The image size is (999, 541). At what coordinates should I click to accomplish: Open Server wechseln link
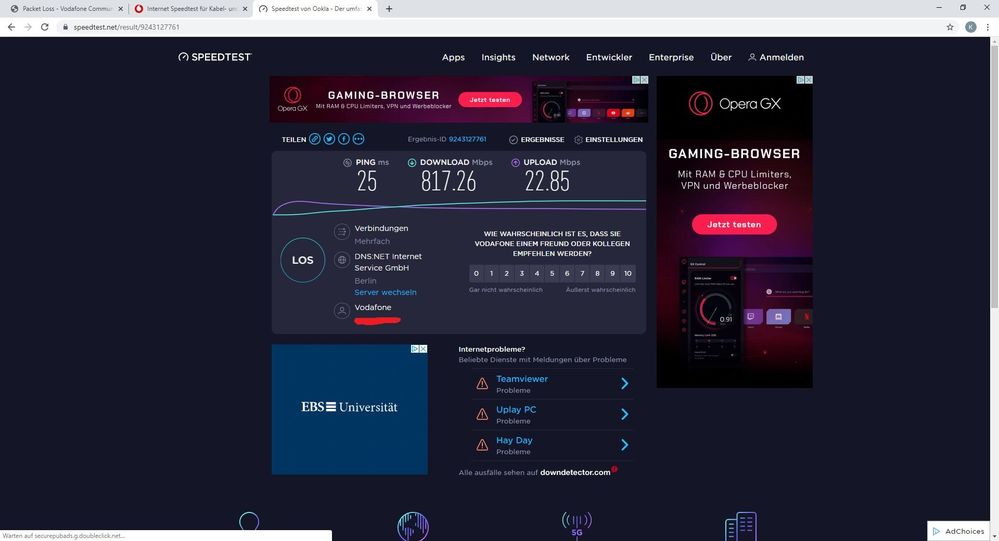385,292
